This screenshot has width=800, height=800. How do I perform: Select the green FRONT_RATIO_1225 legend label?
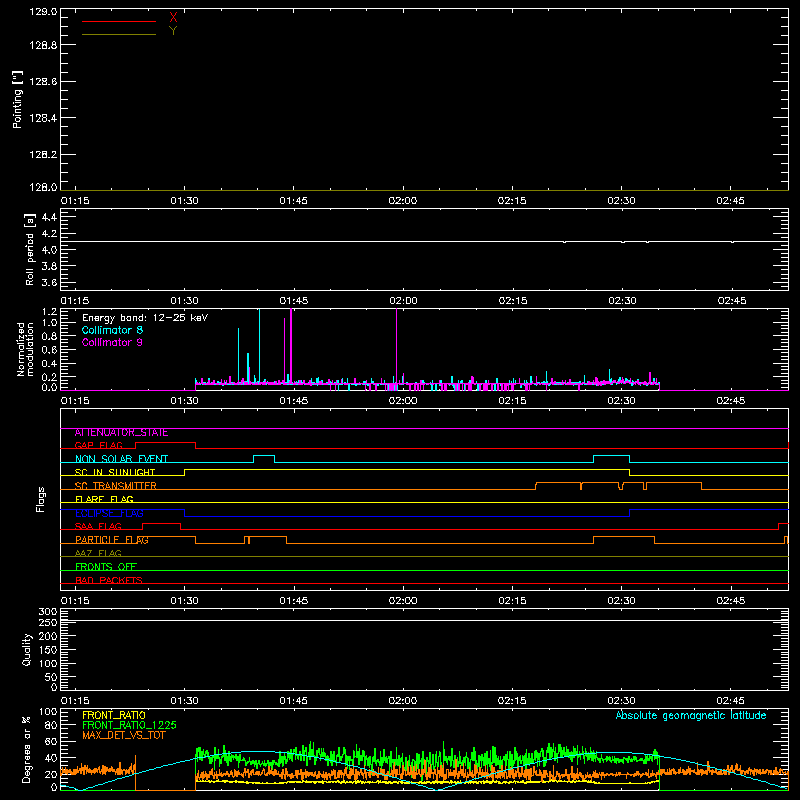(130, 726)
